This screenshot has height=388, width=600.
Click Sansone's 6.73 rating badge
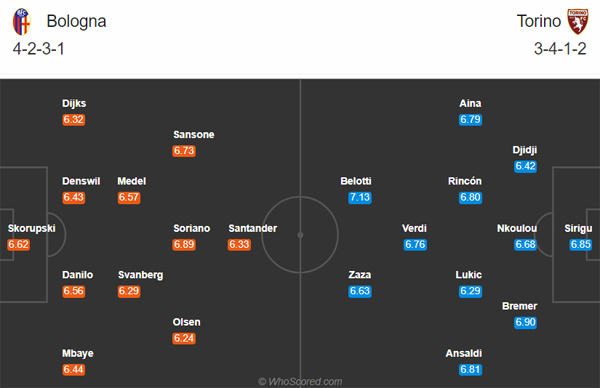point(184,151)
